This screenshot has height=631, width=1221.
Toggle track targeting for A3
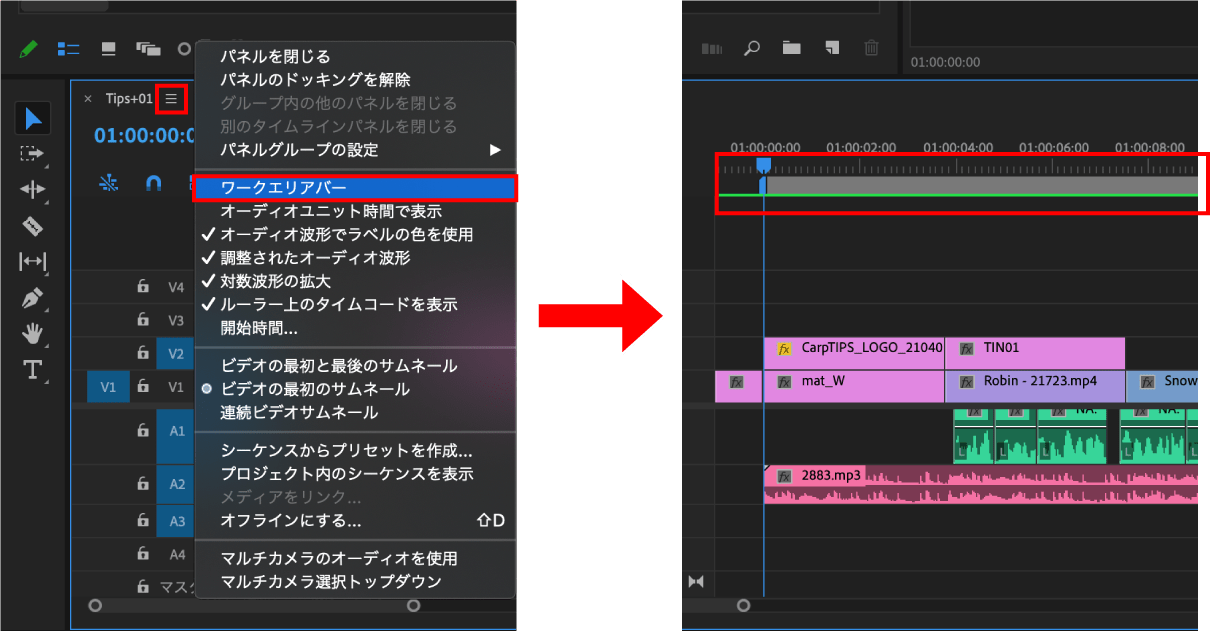[176, 520]
